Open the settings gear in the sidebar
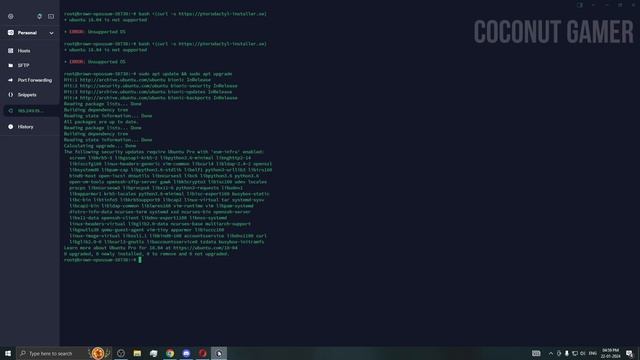Viewport: 640px width, 360px height. click(11, 16)
